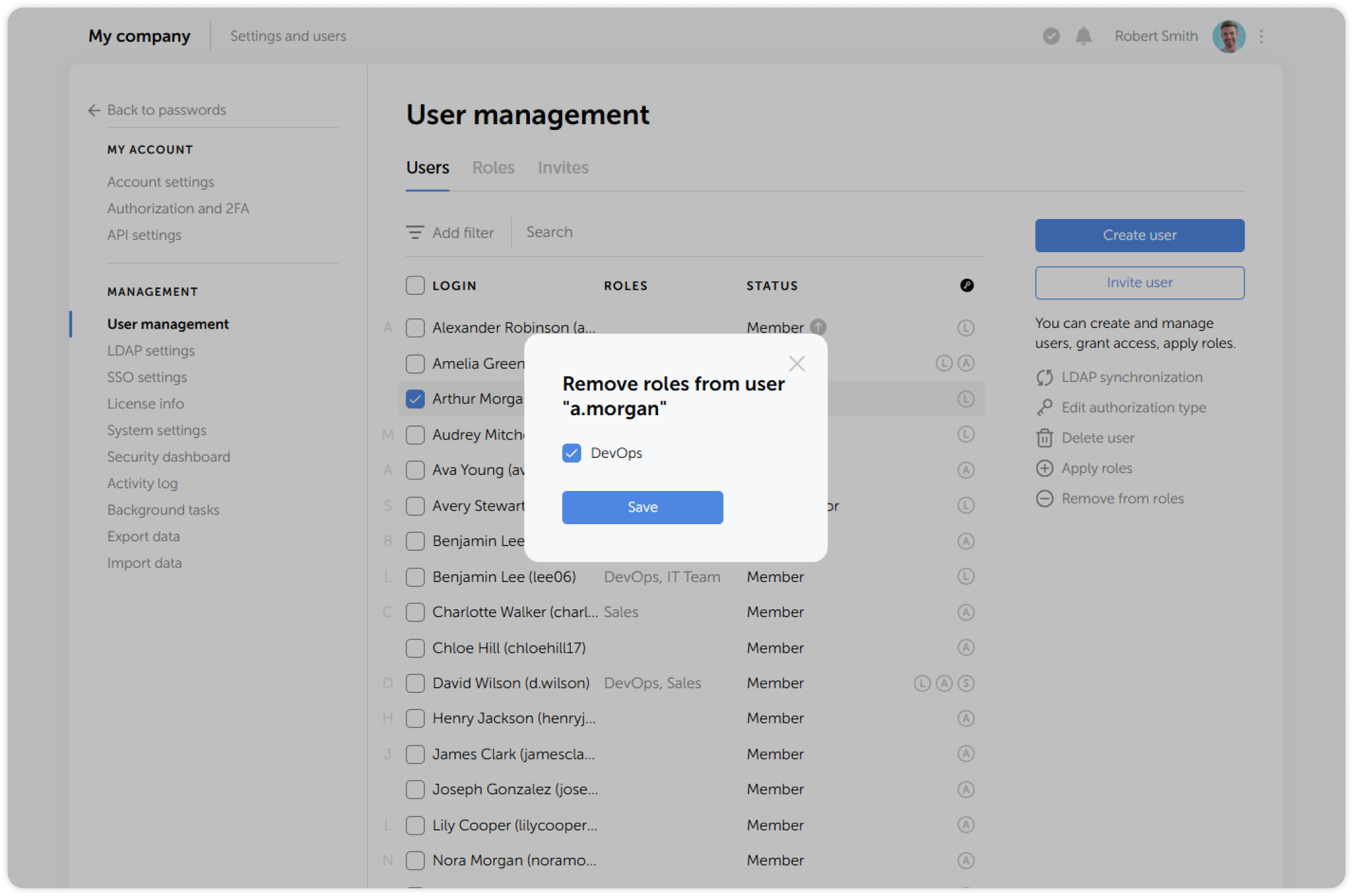Click the key icon in the table header
The height and width of the screenshot is (896, 1353).
coord(967,285)
